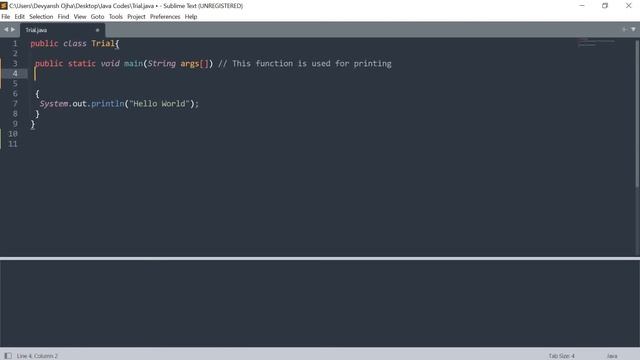Go to next tab with right arrow
The height and width of the screenshot is (360, 640).
coord(13,29)
